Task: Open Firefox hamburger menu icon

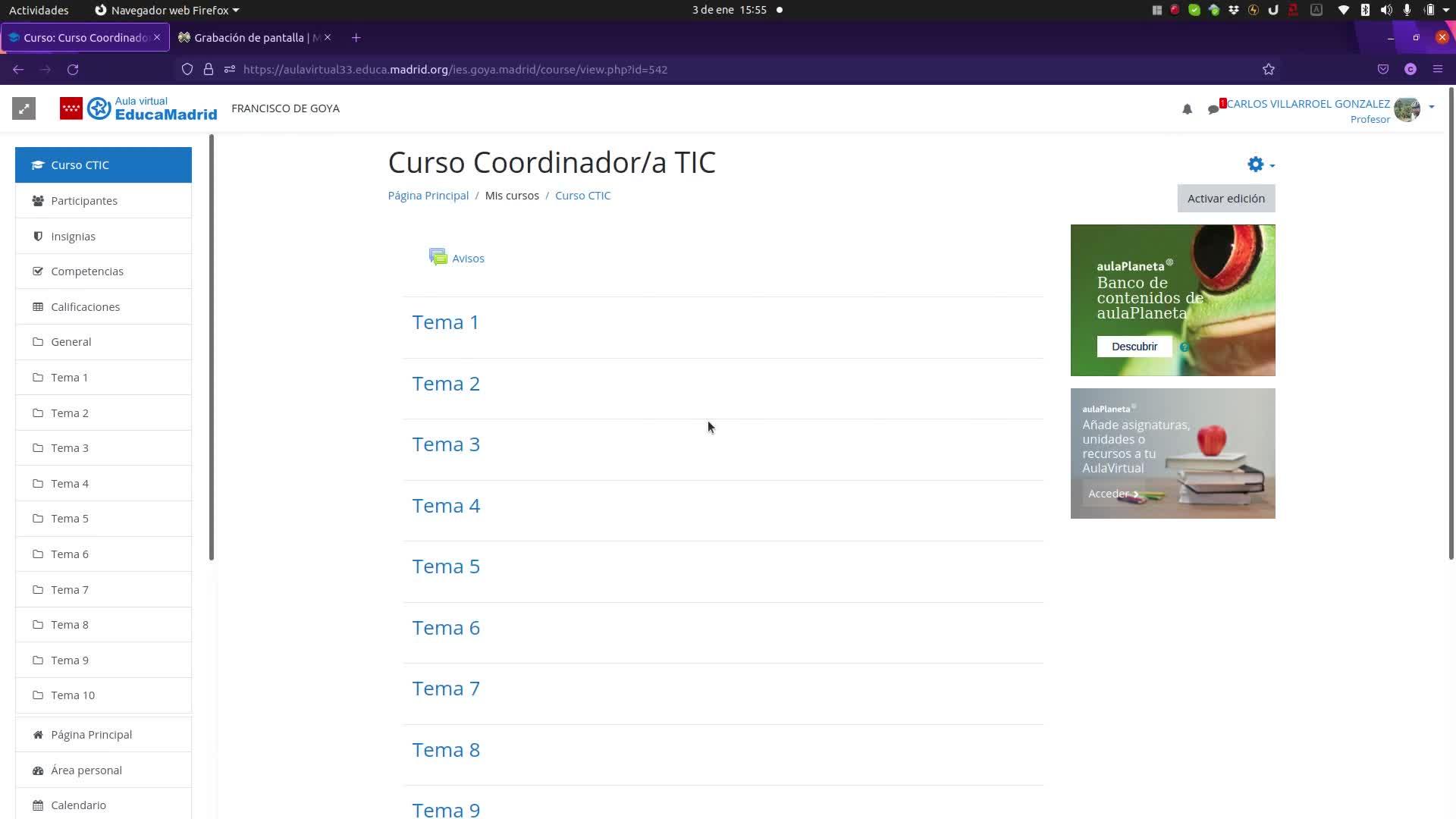Action: click(x=1437, y=69)
